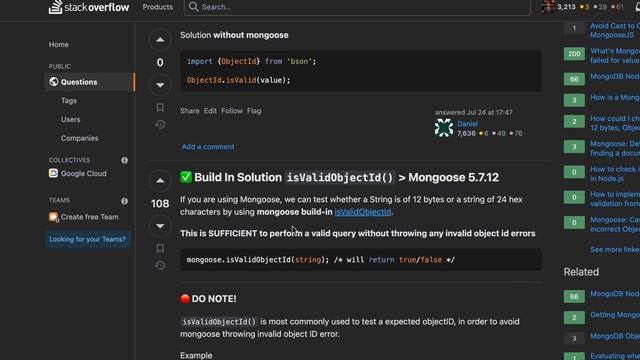Viewport: 640px width, 360px height.
Task: Open the Products menu
Action: pos(158,7)
